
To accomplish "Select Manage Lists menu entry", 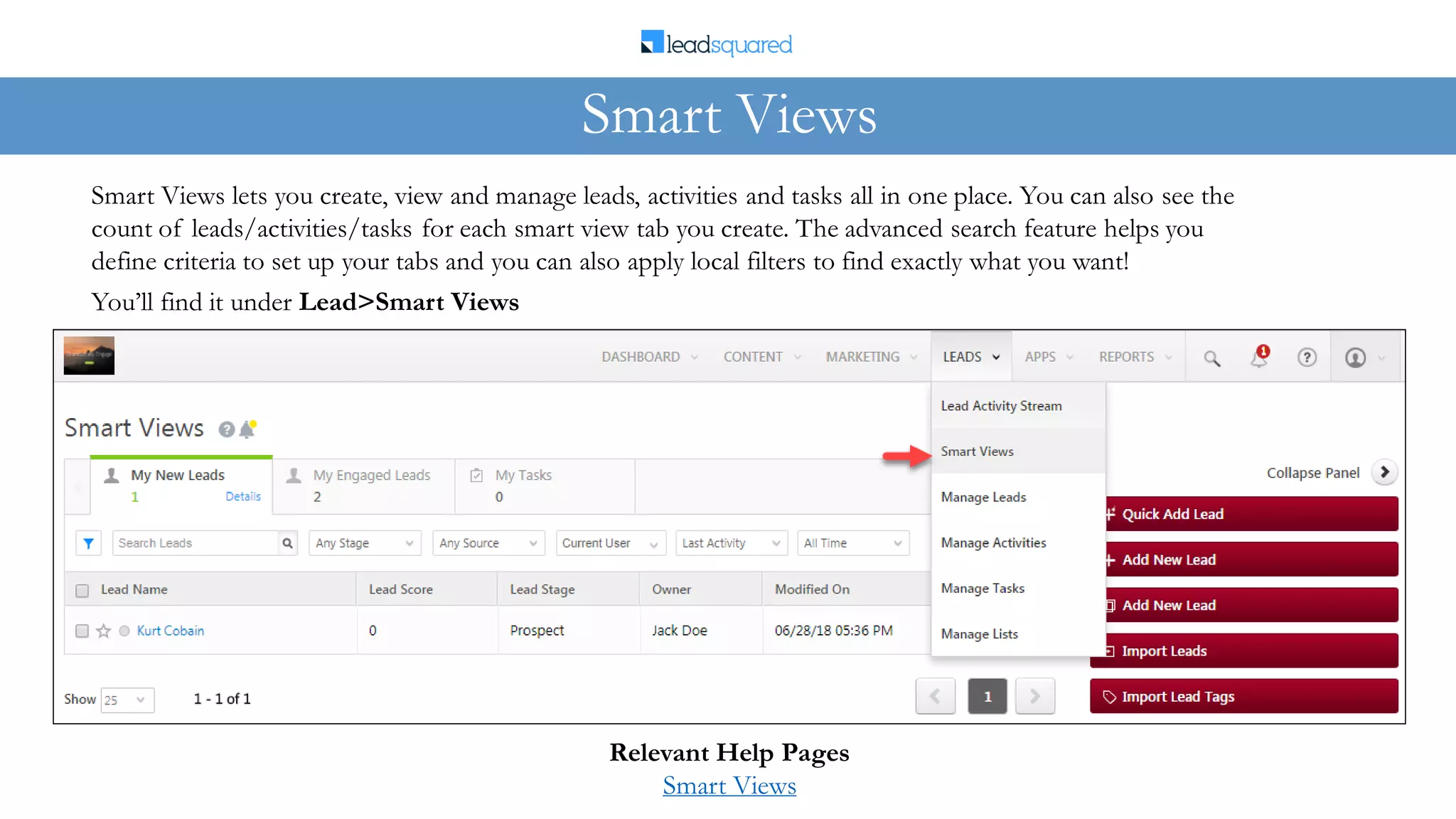I will (x=1018, y=633).
